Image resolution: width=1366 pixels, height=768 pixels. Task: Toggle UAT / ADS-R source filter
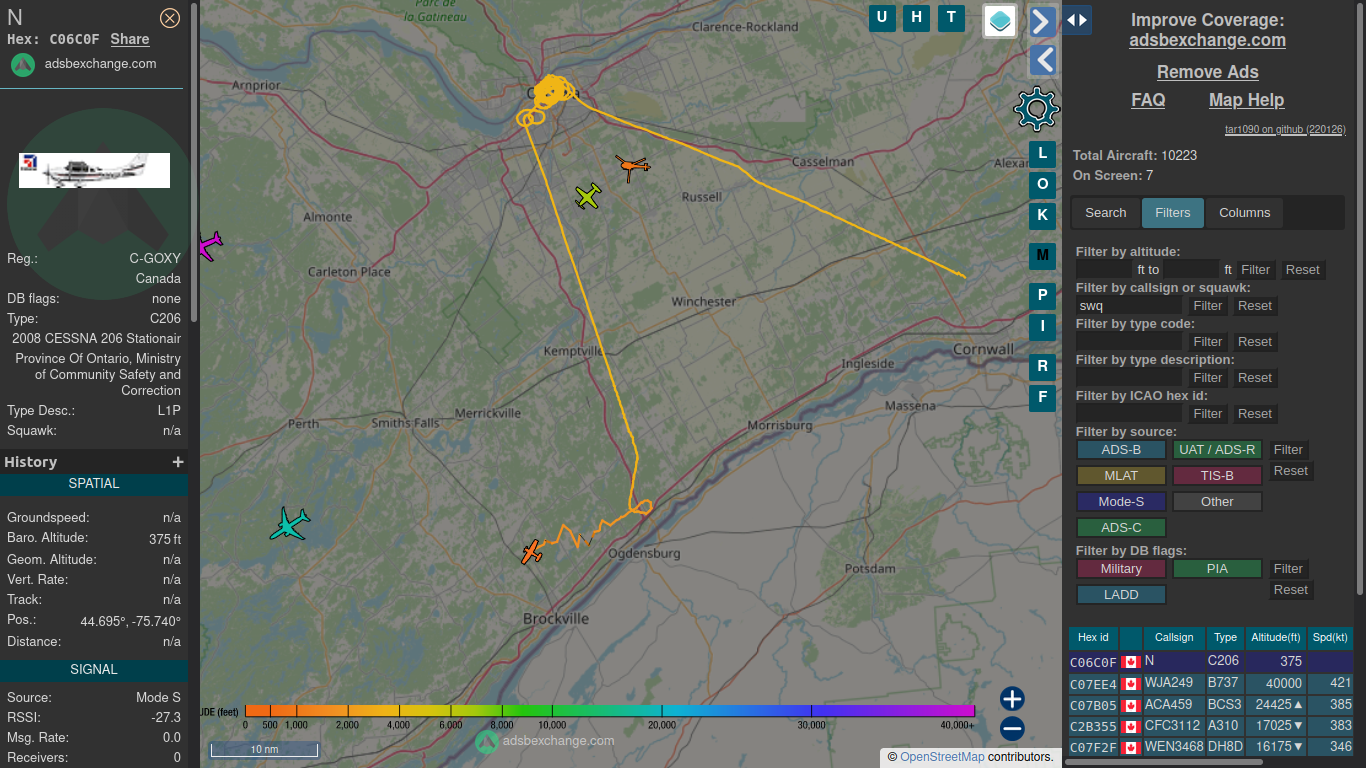1217,450
